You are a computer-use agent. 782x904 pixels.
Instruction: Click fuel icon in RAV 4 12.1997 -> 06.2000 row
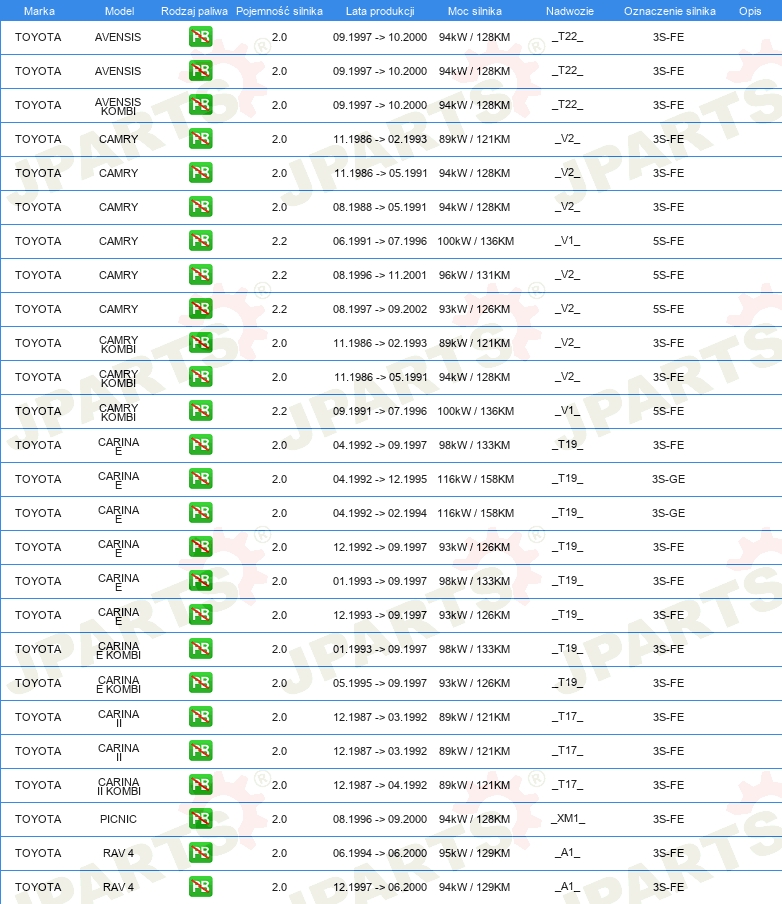(201, 887)
